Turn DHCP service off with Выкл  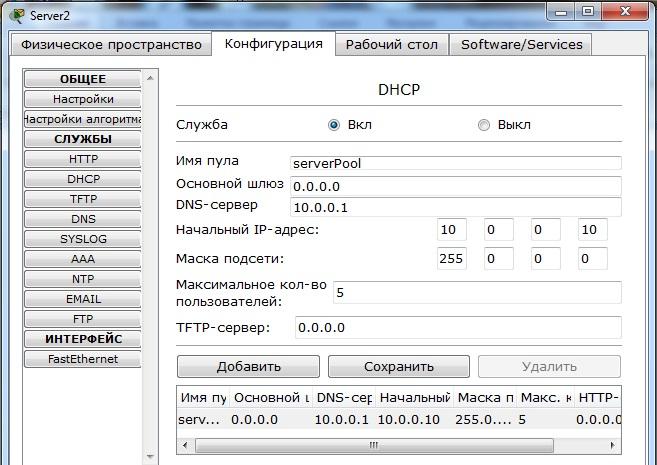coord(484,125)
